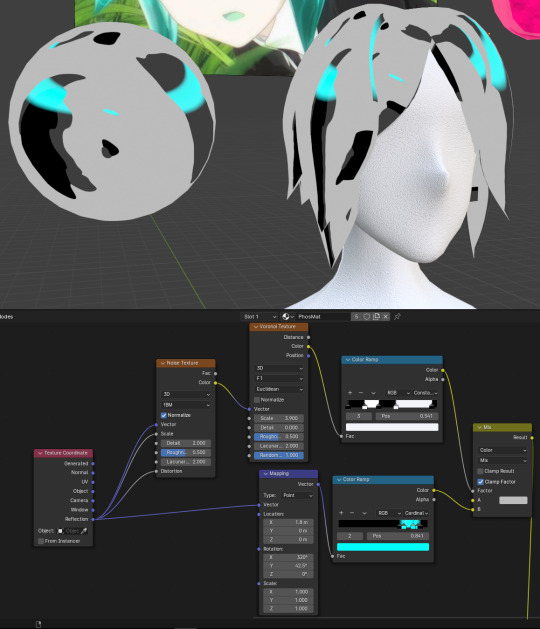Add stop in upper Color Ramp (plus)
Viewport: 540px width, 629px height.
click(350, 393)
